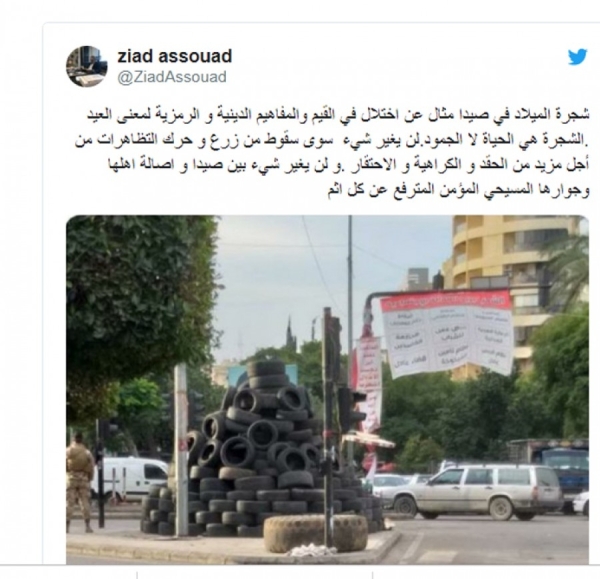Open the ziad assouad display name link
This screenshot has width=600, height=579.
[174, 56]
